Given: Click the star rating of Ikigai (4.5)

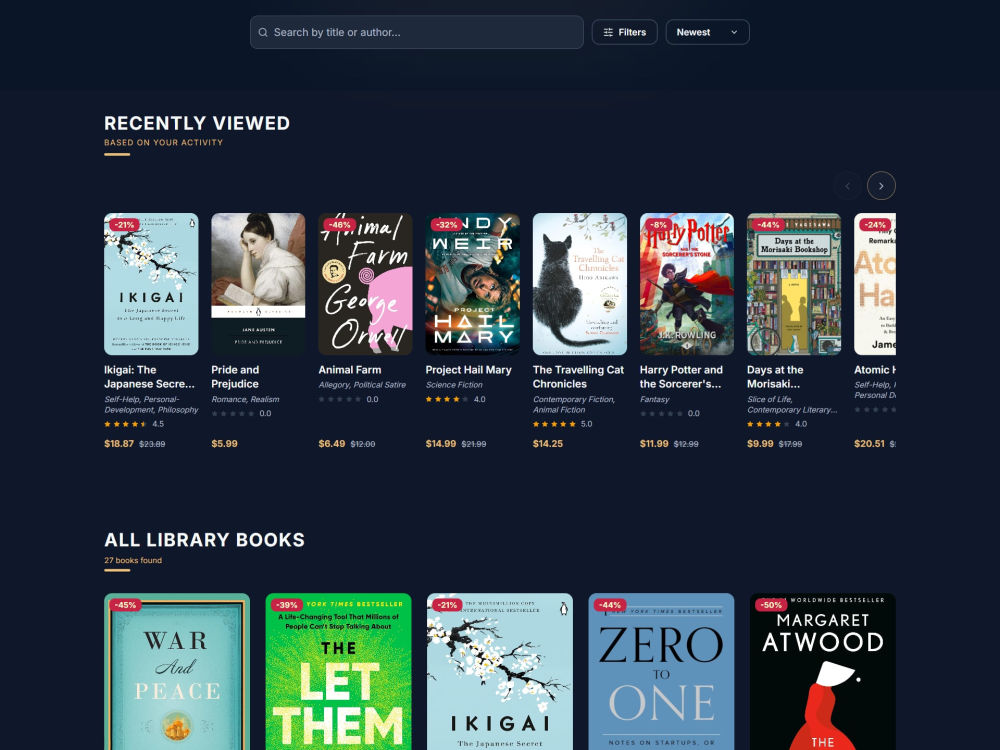Looking at the screenshot, I should pos(126,424).
